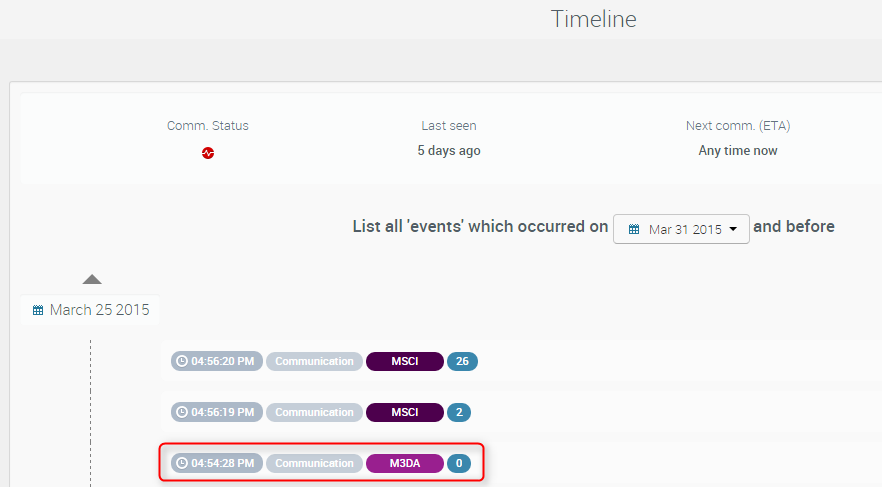Viewport: 882px width, 487px height.
Task: Click the clock icon on the 04:54:28 PM event
Action: coord(181,463)
